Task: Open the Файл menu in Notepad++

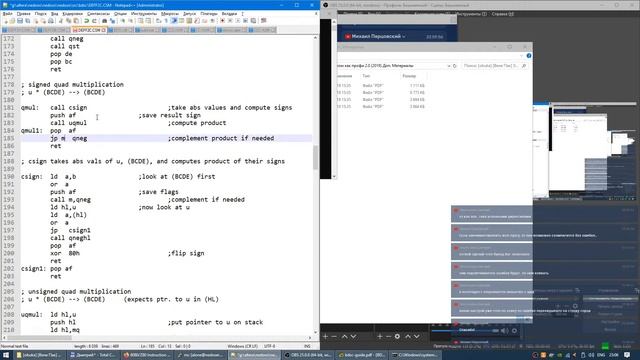Action: (7, 13)
